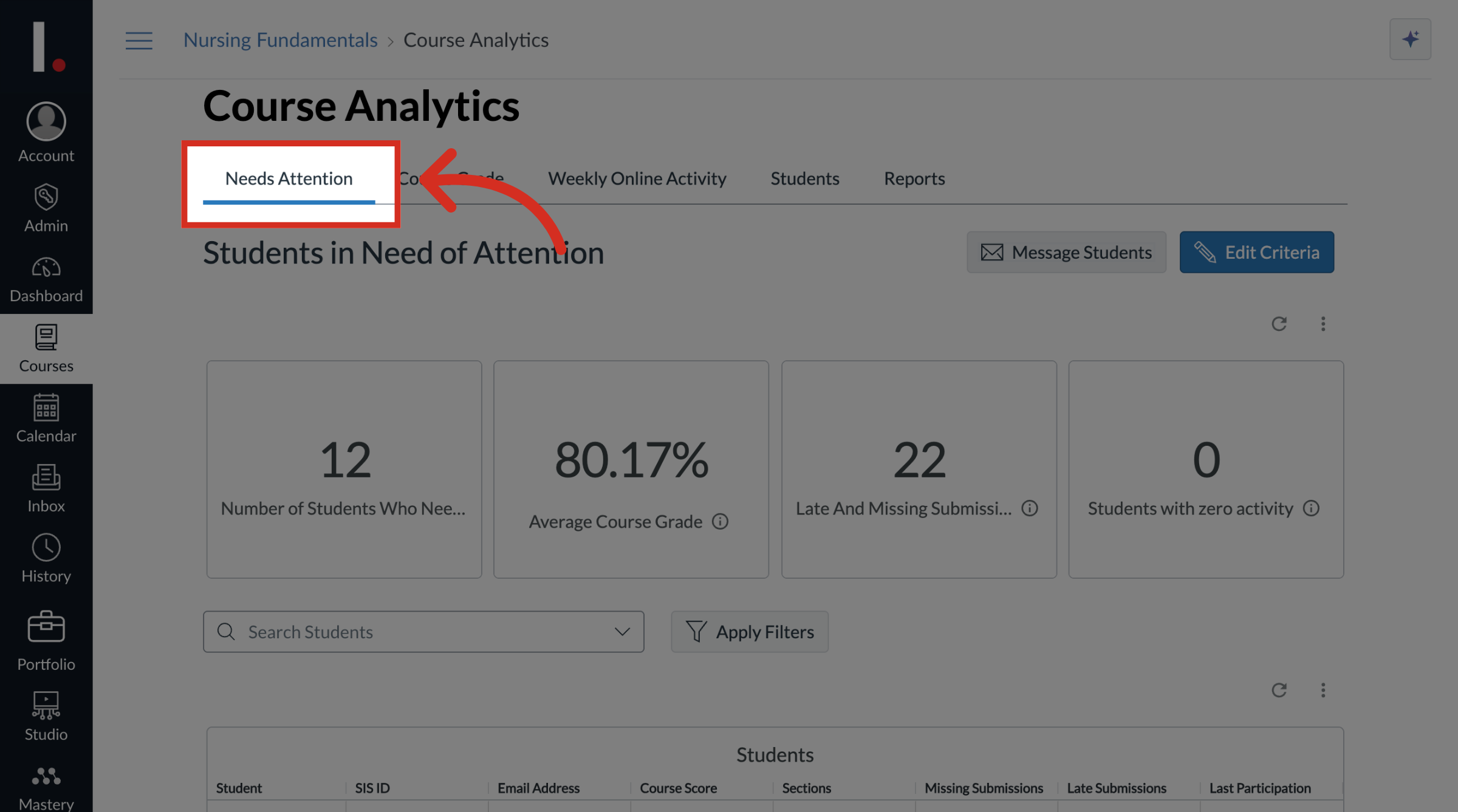Open the Mastery sidebar icon
1458x812 pixels.
pos(46,779)
